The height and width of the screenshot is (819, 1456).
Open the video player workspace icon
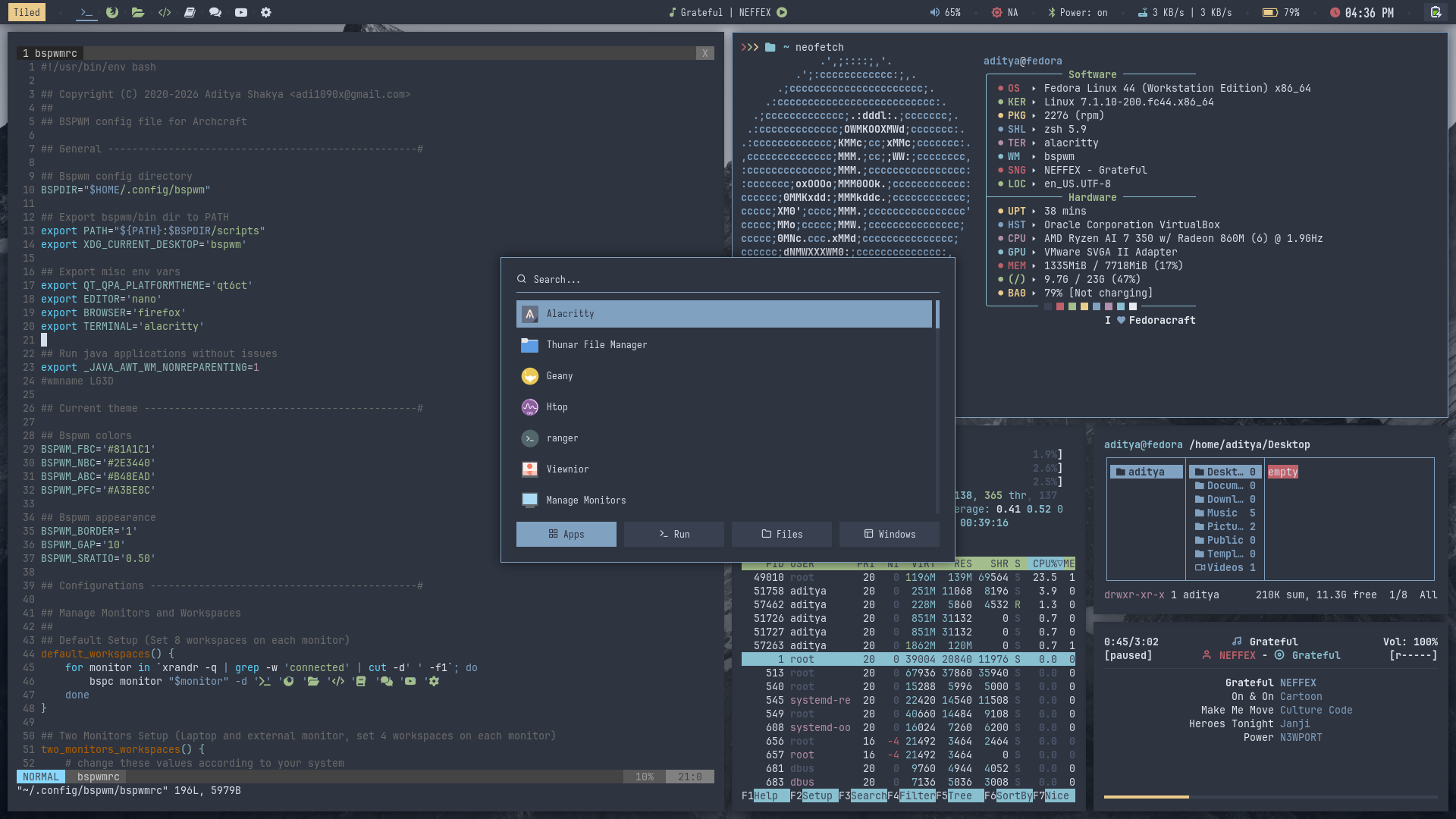tap(241, 12)
